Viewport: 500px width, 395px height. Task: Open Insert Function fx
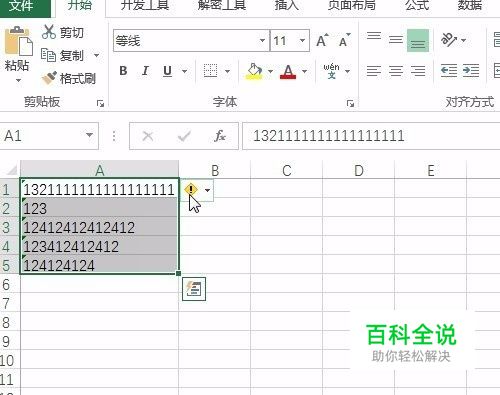220,136
